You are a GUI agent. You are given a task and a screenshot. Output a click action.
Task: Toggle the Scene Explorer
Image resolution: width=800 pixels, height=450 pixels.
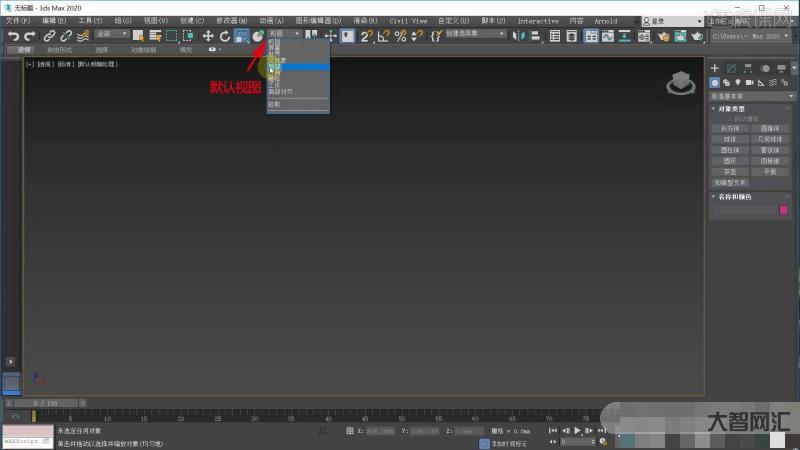click(x=555, y=36)
